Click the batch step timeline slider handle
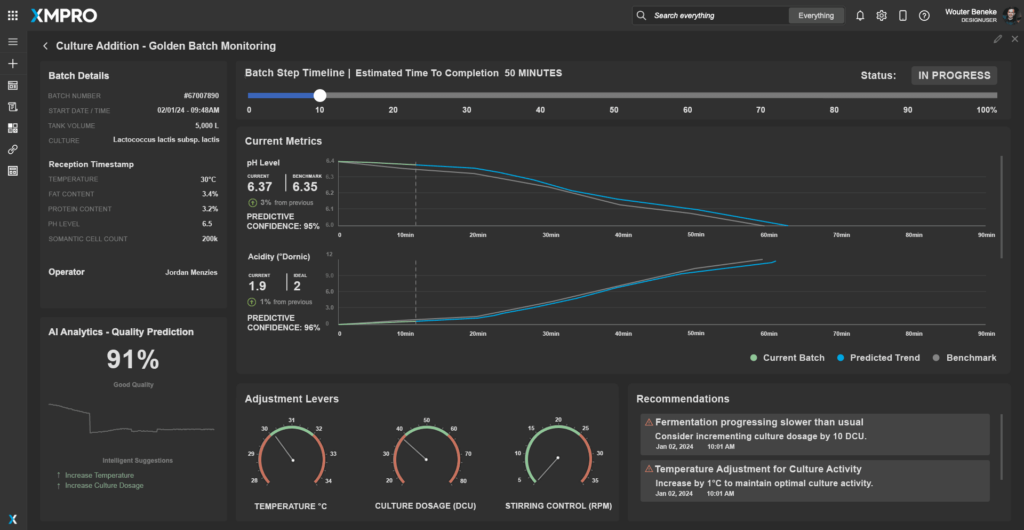Image resolution: width=1024 pixels, height=530 pixels. [320, 96]
